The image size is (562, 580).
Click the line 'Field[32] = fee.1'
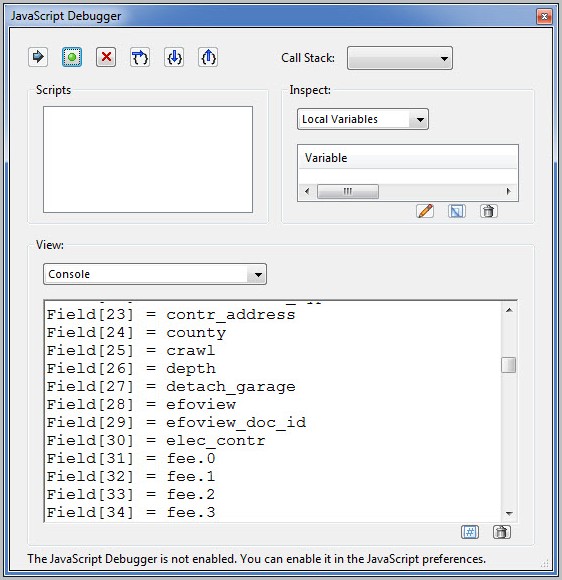(131, 476)
